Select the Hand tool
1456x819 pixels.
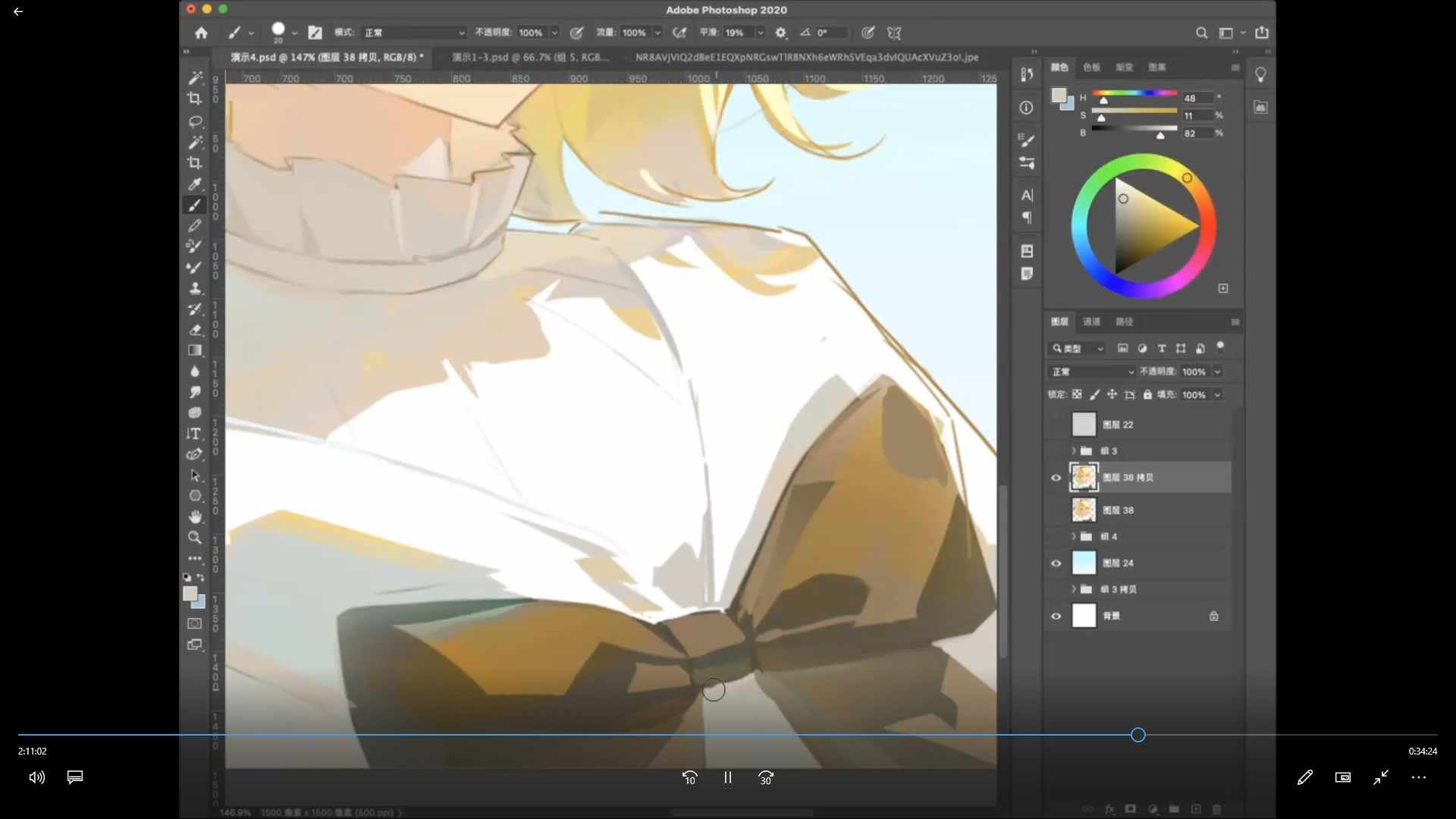click(x=195, y=516)
